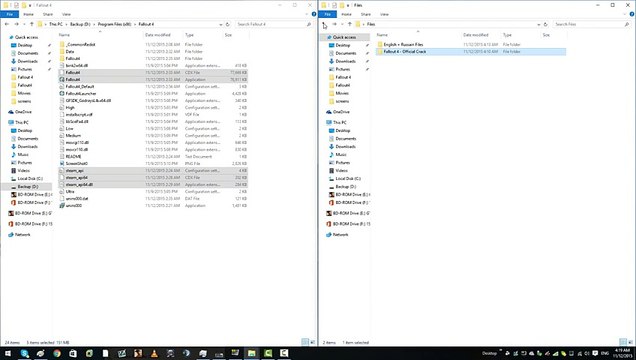Select the ScreenShot0 PNG file
636x360 pixels.
click(x=153, y=163)
